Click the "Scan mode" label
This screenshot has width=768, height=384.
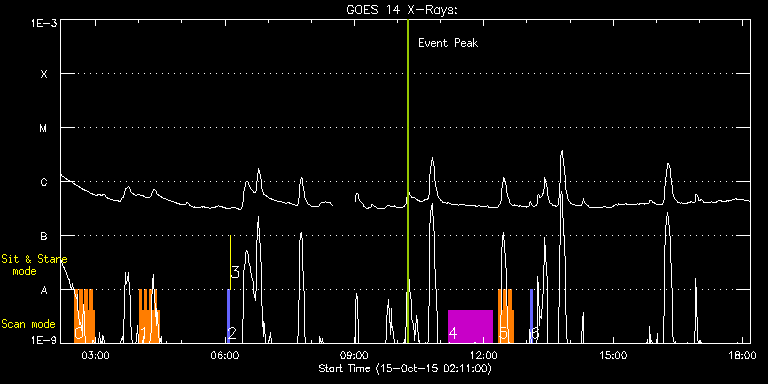tap(28, 324)
